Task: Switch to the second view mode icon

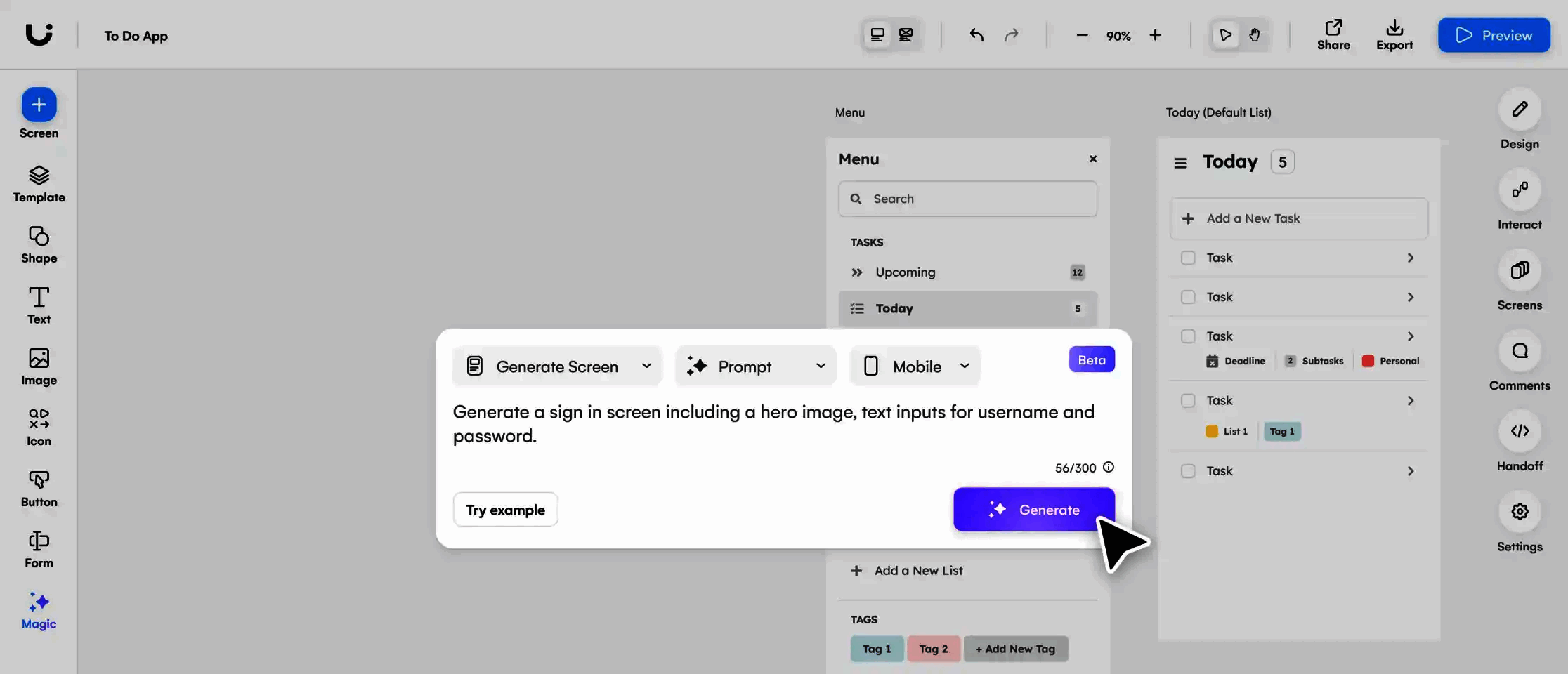Action: pos(906,35)
